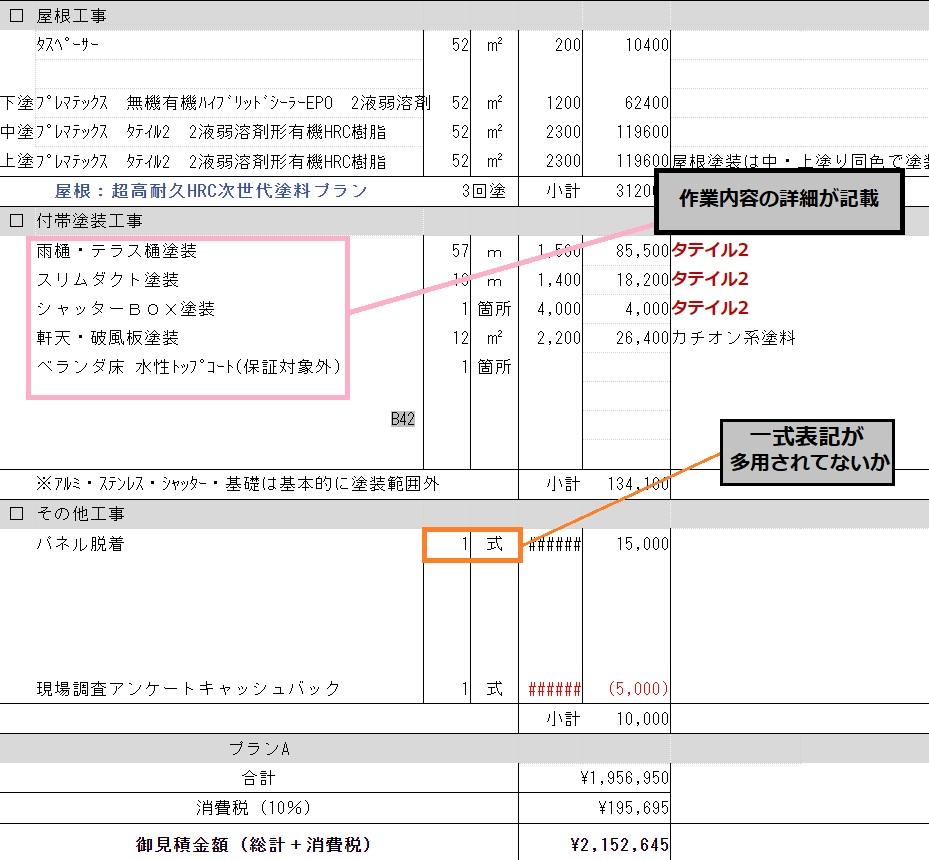Click the subtotal value 10,000

[642, 718]
